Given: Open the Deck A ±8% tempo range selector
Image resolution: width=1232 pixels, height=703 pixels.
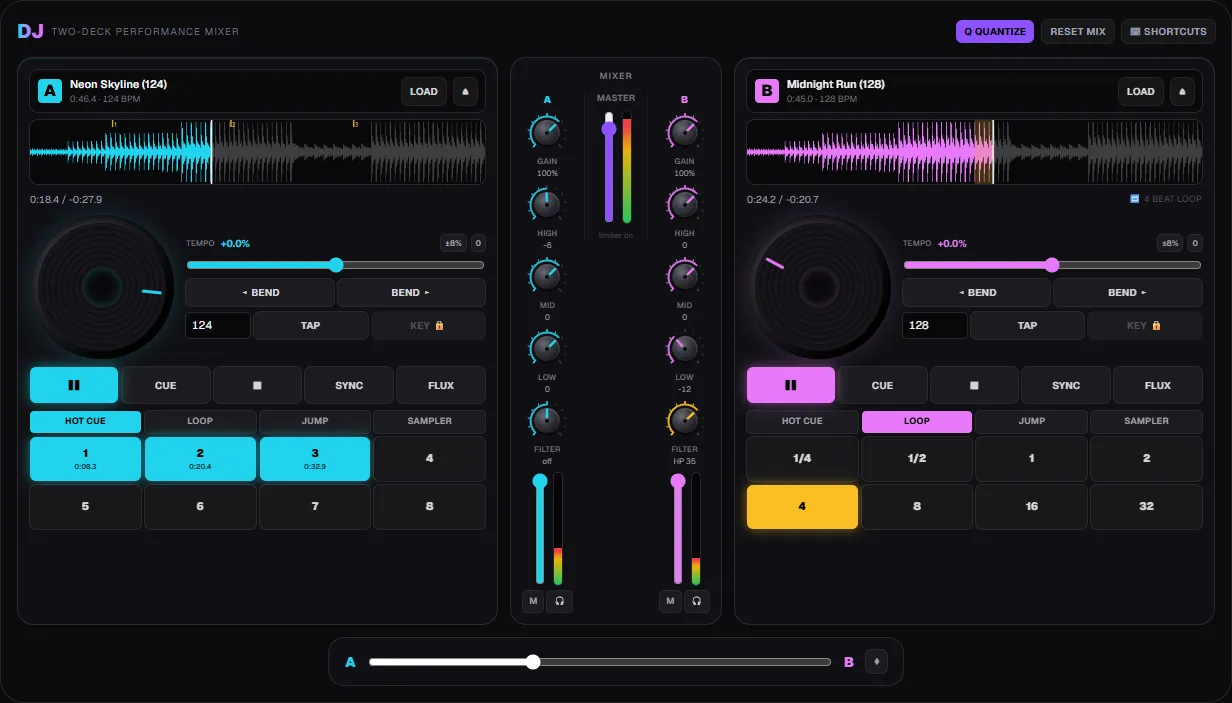Looking at the screenshot, I should click(454, 243).
